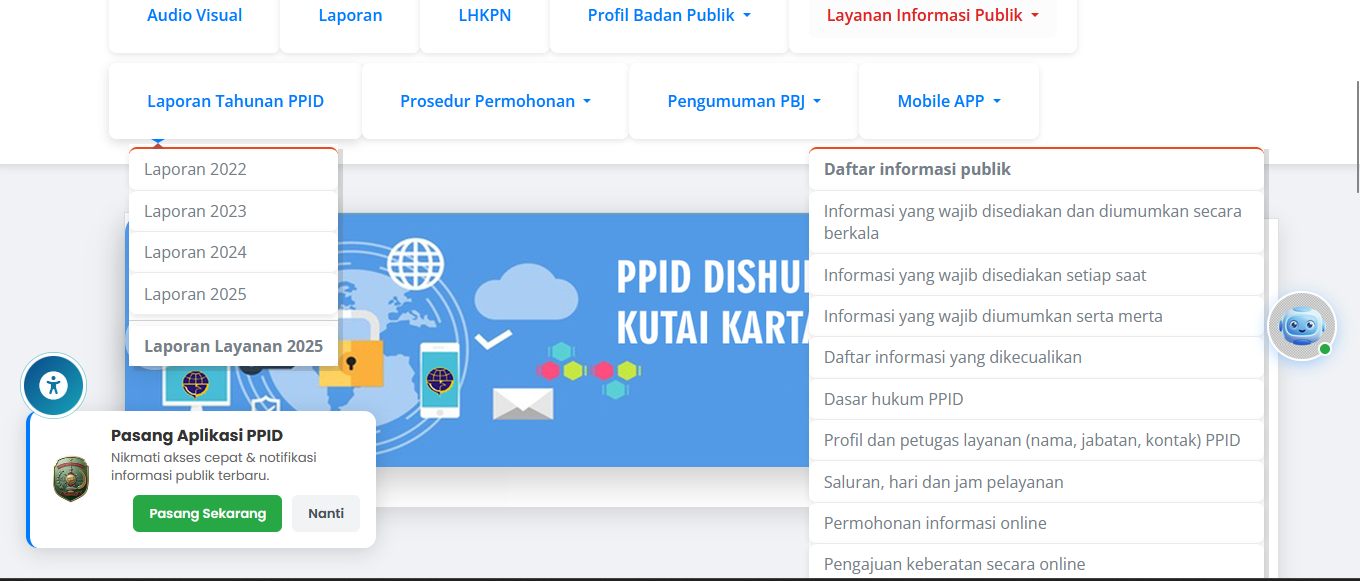Expand the Mobile APP dropdown
The width and height of the screenshot is (1360, 581).
pyautogui.click(x=949, y=101)
